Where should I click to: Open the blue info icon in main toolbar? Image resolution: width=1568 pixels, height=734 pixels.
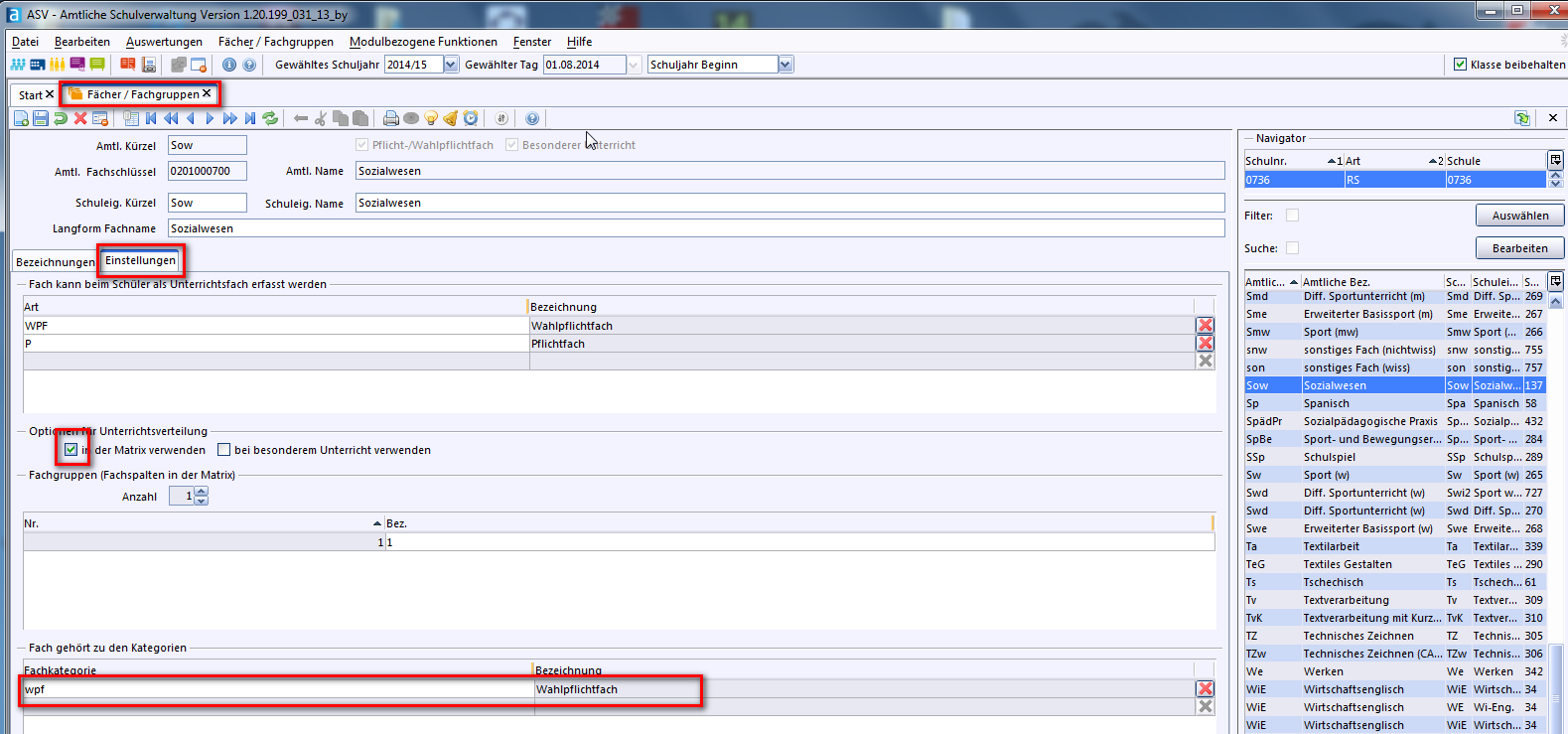pos(229,65)
